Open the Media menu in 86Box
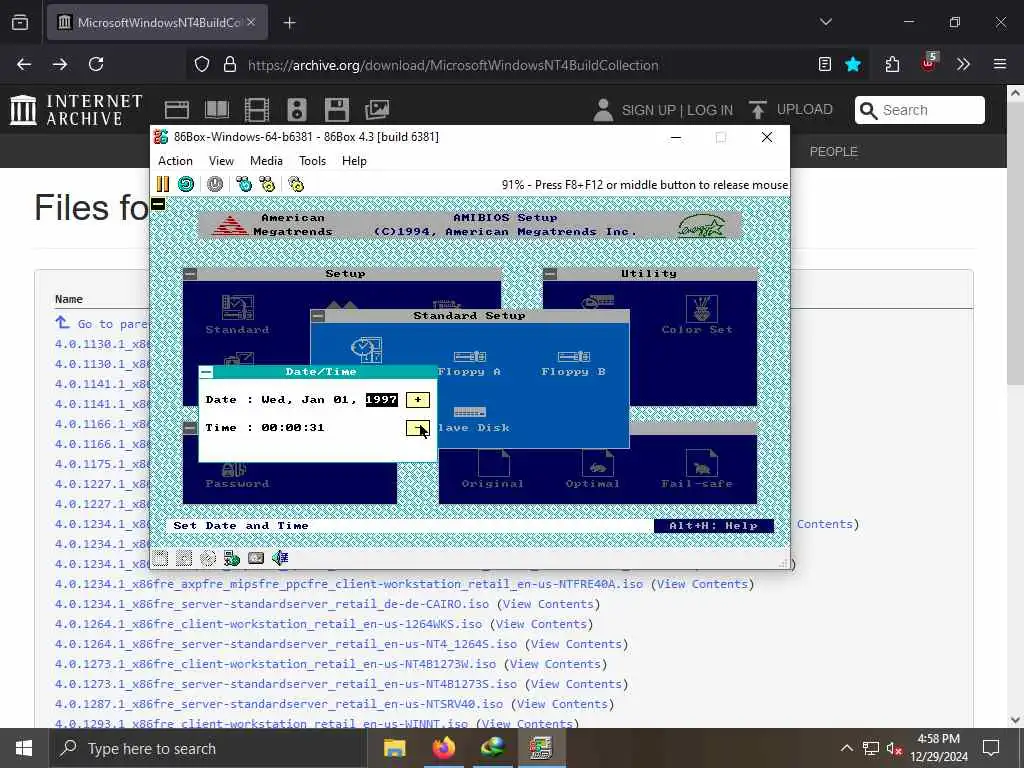The image size is (1024, 768). [266, 161]
